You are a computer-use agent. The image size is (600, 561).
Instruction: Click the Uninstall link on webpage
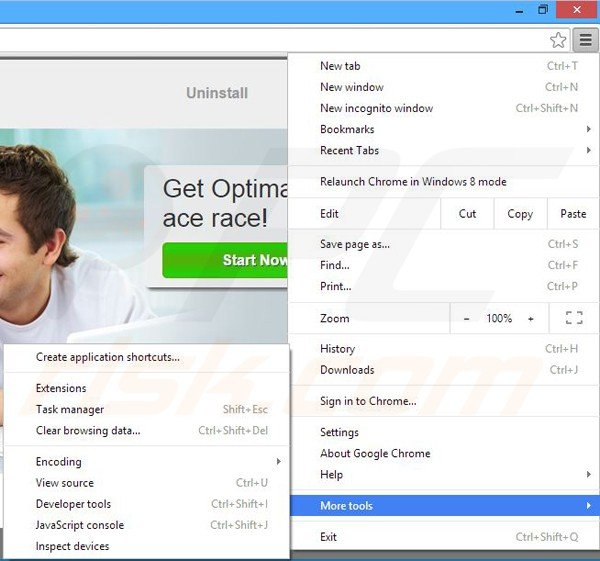(217, 93)
